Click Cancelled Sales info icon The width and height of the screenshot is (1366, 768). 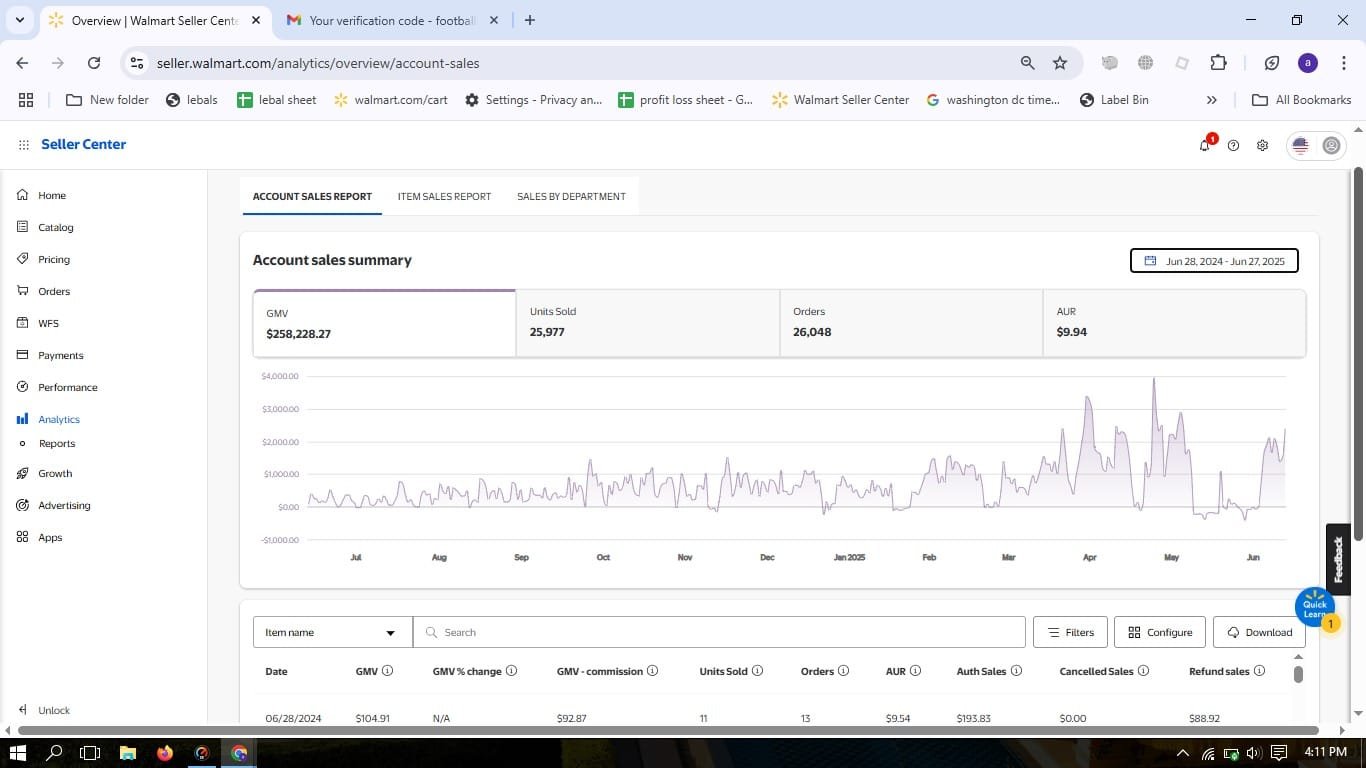tap(1143, 671)
